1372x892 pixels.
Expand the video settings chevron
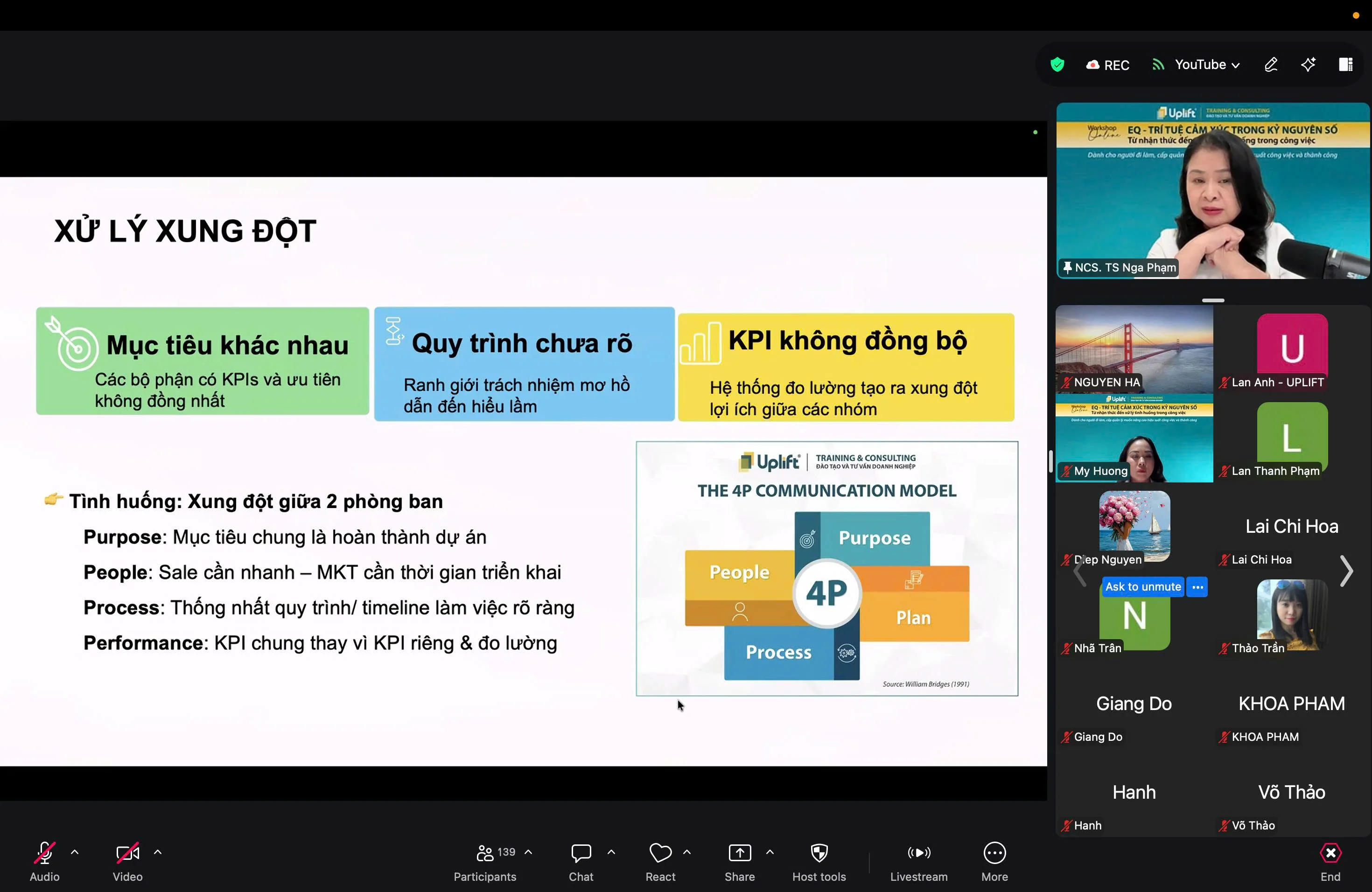(x=158, y=852)
